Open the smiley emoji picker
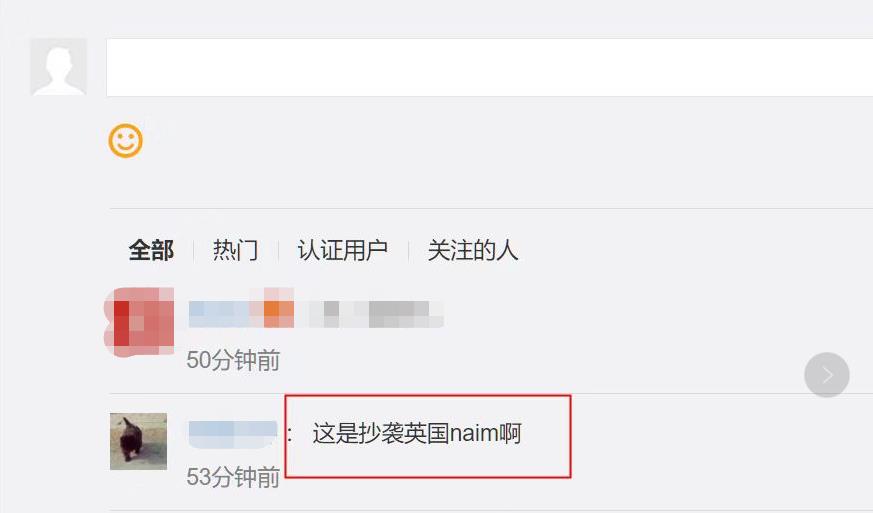This screenshot has height=513, width=873. click(x=125, y=140)
